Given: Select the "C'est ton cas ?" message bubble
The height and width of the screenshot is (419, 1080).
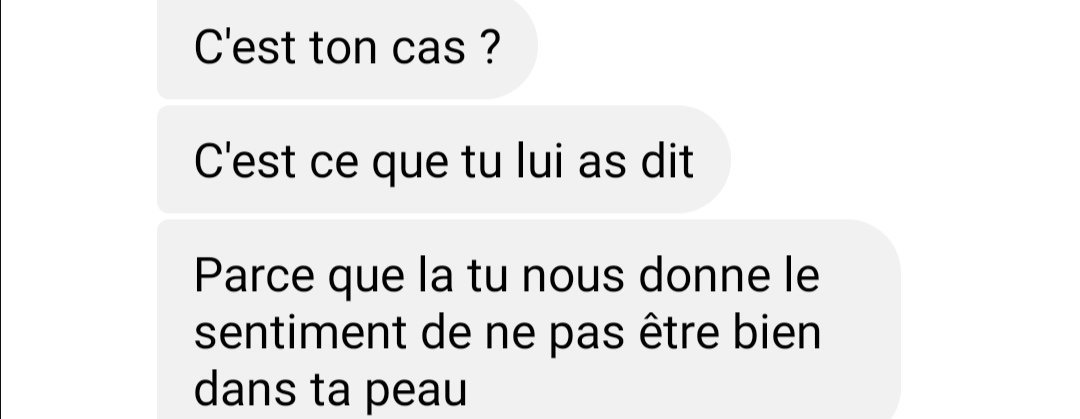Looking at the screenshot, I should (347, 49).
